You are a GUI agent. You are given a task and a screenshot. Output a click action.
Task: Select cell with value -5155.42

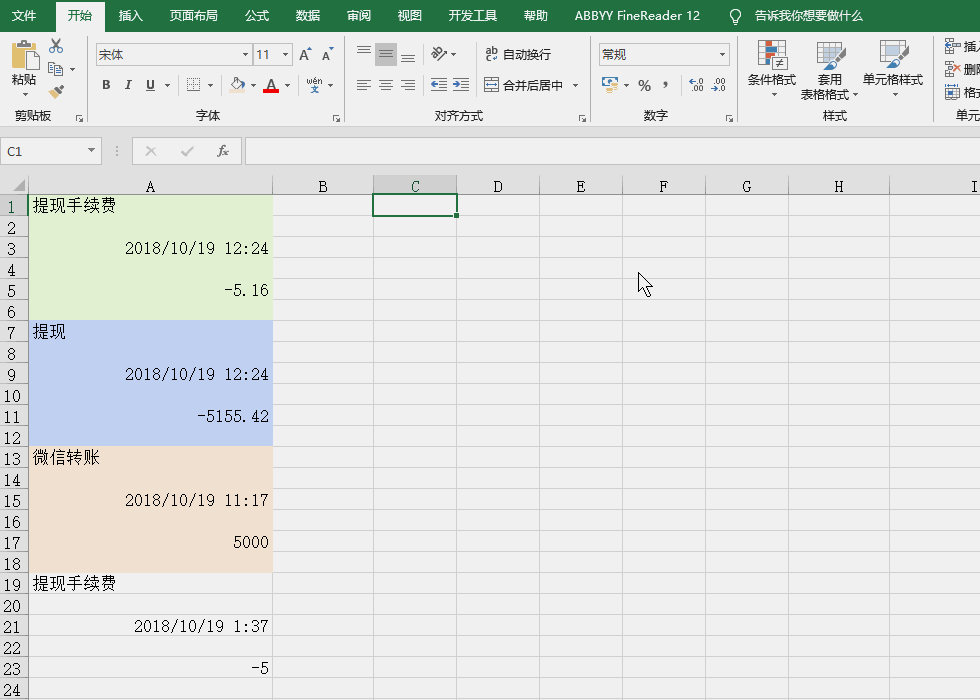pyautogui.click(x=151, y=416)
